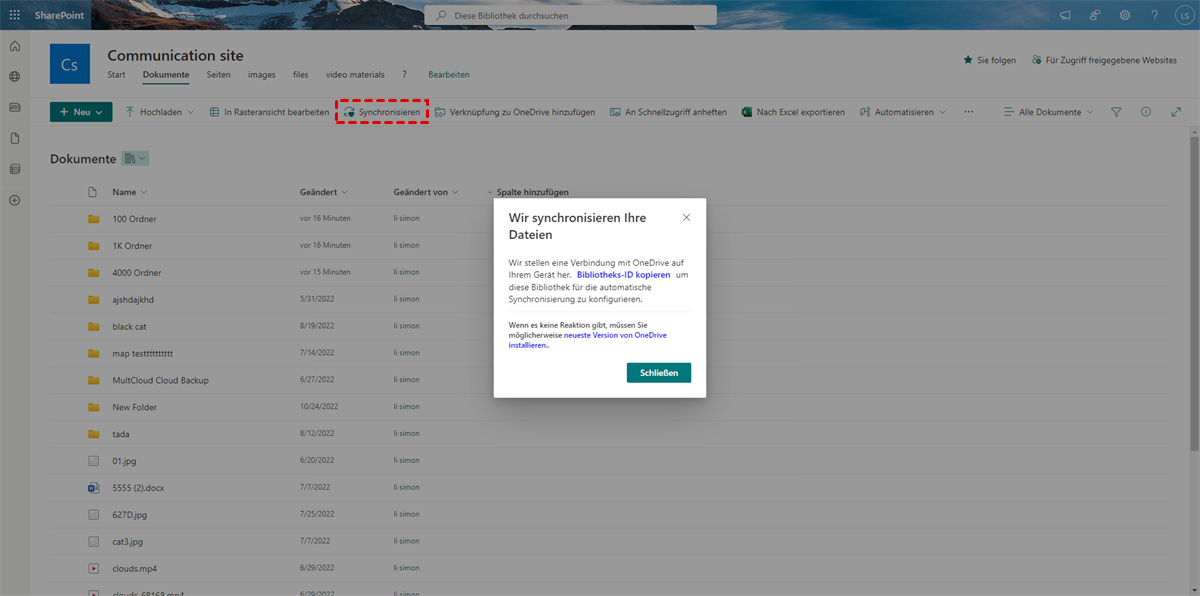Open the tada folder name
The image size is (1200, 596).
pyautogui.click(x=121, y=434)
